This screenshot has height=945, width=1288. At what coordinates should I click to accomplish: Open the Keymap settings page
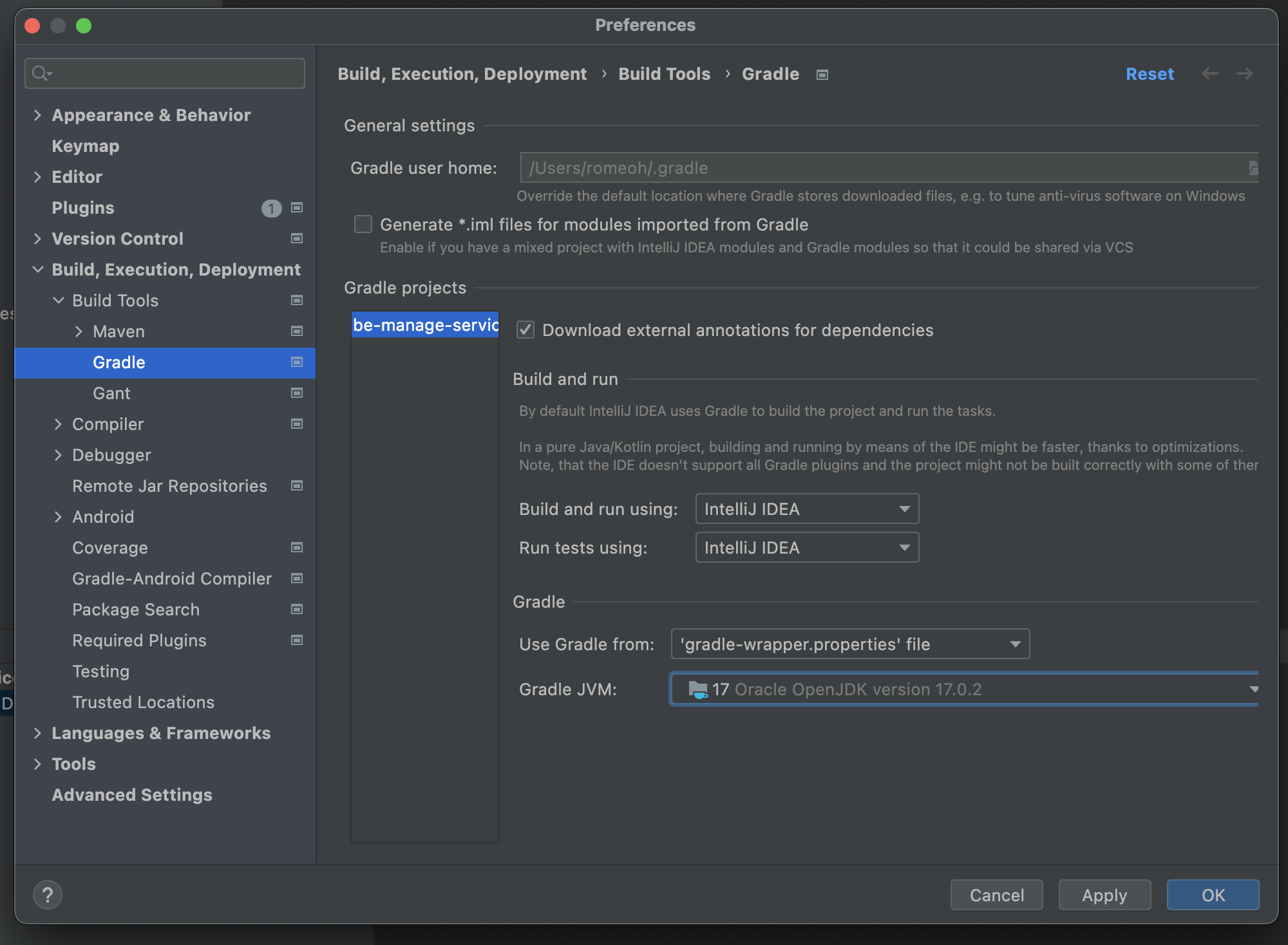[86, 146]
